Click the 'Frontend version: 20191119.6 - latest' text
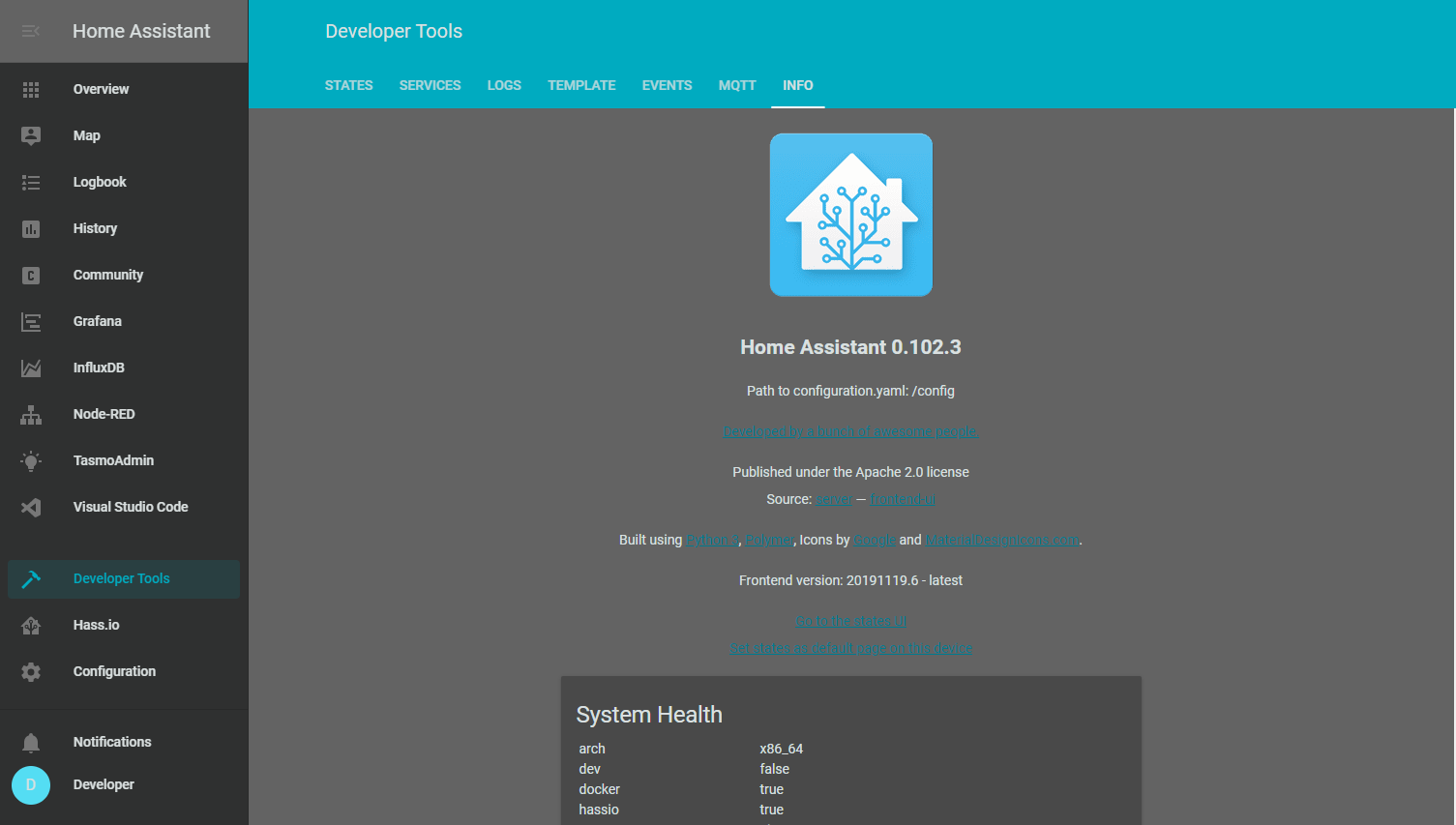Viewport: 1456px width, 825px height. tap(850, 580)
